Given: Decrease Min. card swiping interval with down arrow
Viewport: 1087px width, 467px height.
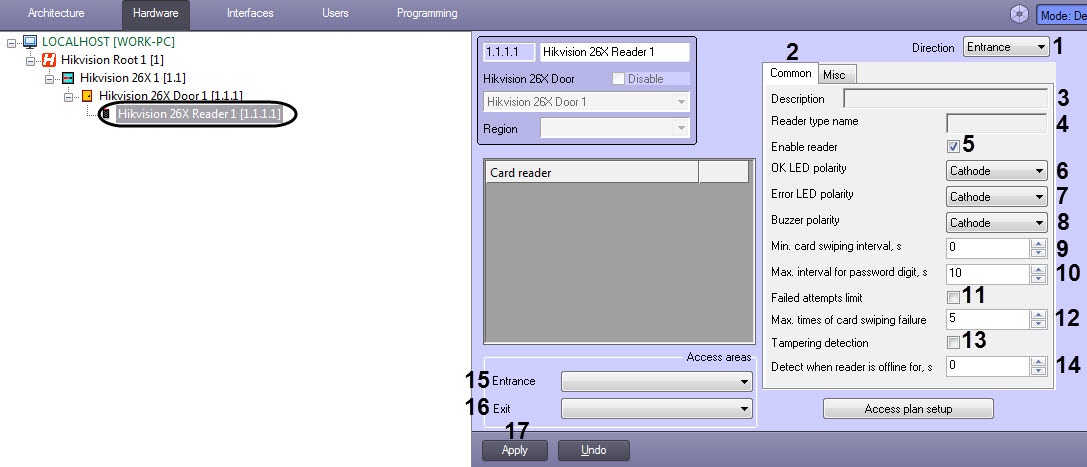Looking at the screenshot, I should 1038,252.
